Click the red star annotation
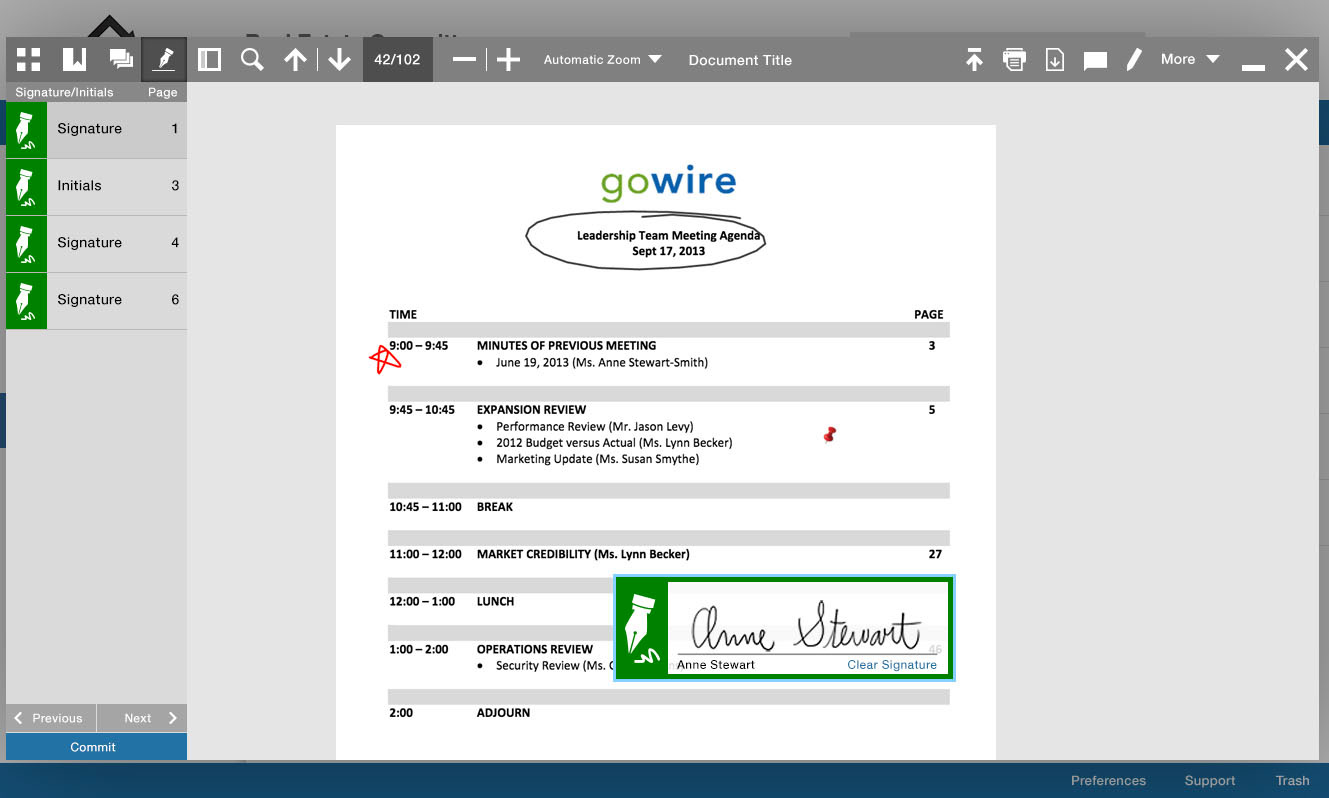 coord(384,359)
